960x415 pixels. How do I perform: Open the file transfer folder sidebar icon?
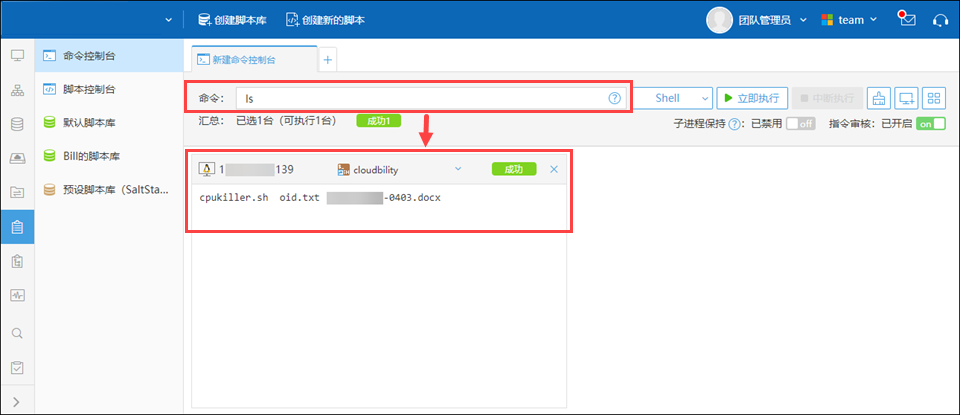pyautogui.click(x=17, y=192)
